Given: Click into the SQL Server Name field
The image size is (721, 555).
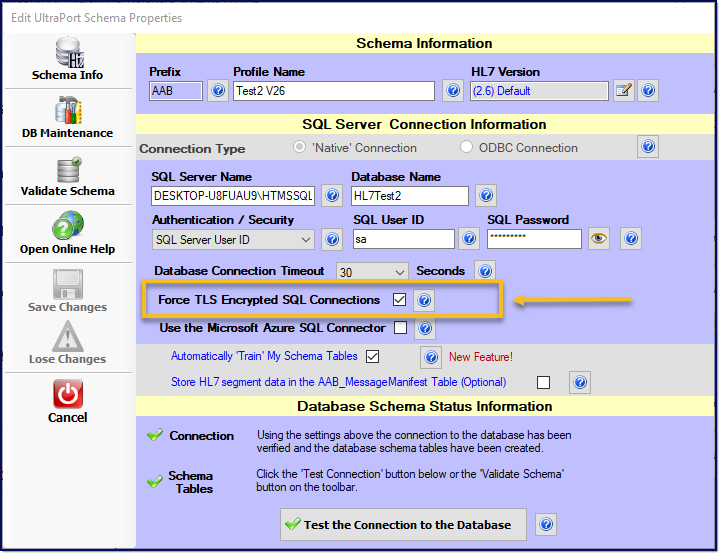Looking at the screenshot, I should (233, 196).
